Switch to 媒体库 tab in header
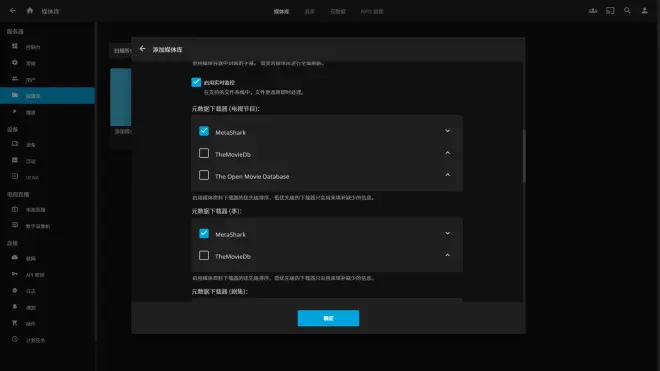This screenshot has width=660, height=371. click(x=281, y=11)
